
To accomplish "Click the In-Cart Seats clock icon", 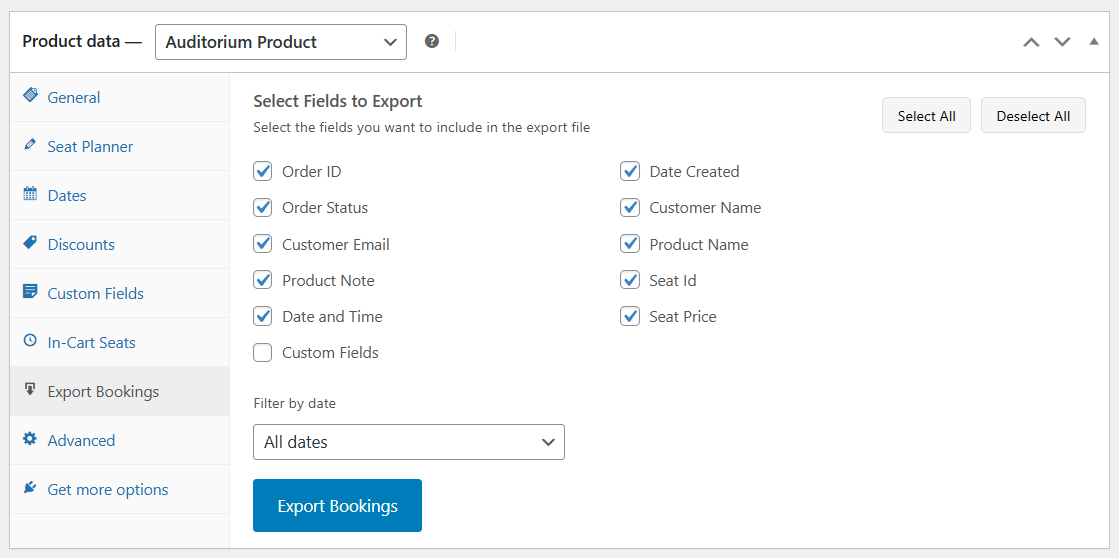I will (x=30, y=341).
